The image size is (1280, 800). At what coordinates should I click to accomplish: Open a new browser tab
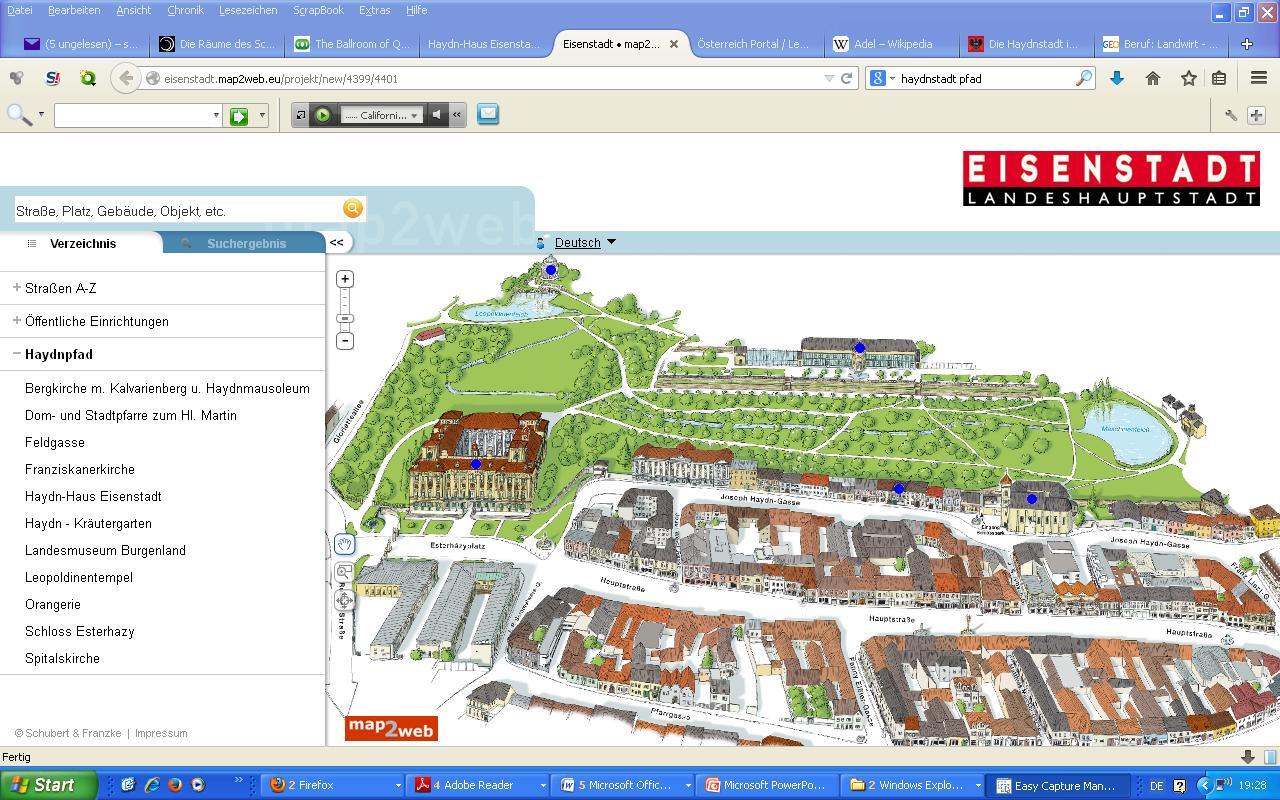[1247, 44]
